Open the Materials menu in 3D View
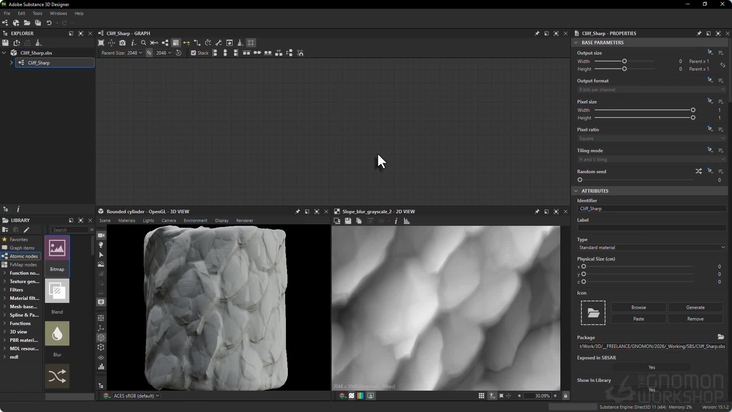Viewport: 732px width, 412px height. click(x=127, y=221)
